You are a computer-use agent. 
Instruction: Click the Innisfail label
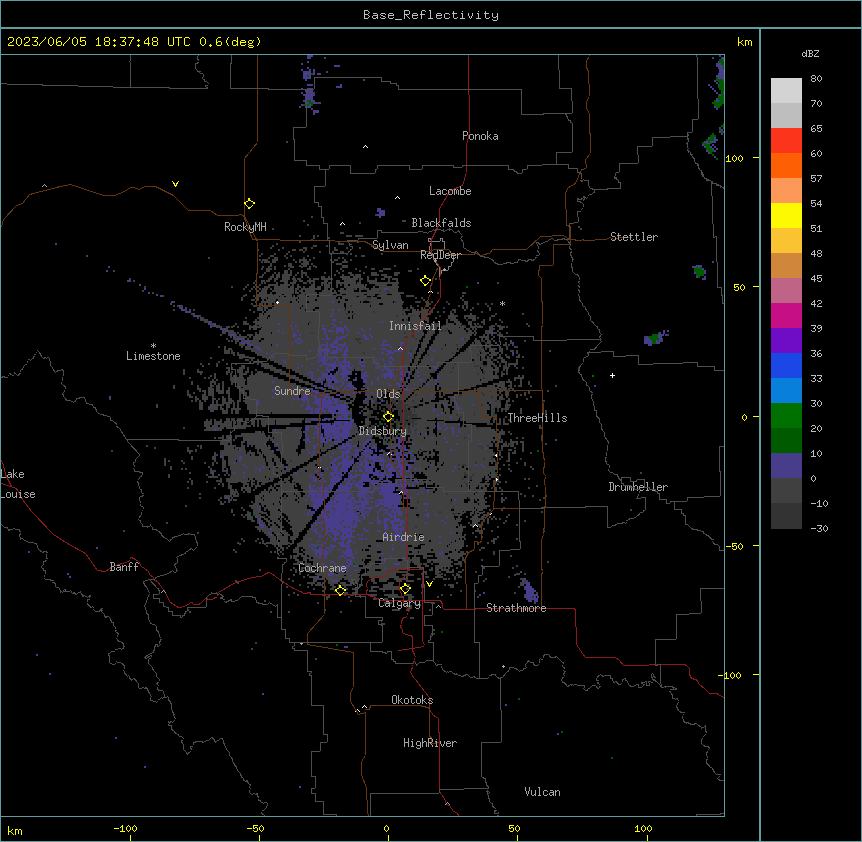click(x=415, y=326)
